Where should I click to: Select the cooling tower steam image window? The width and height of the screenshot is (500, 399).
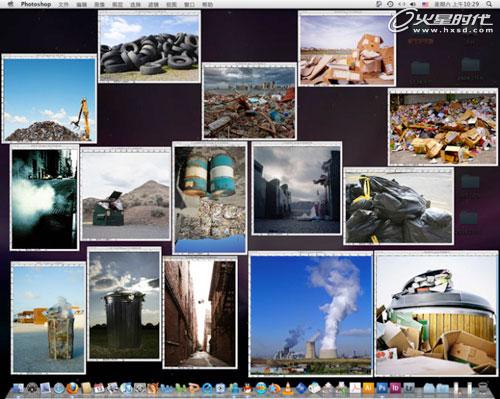pos(310,313)
